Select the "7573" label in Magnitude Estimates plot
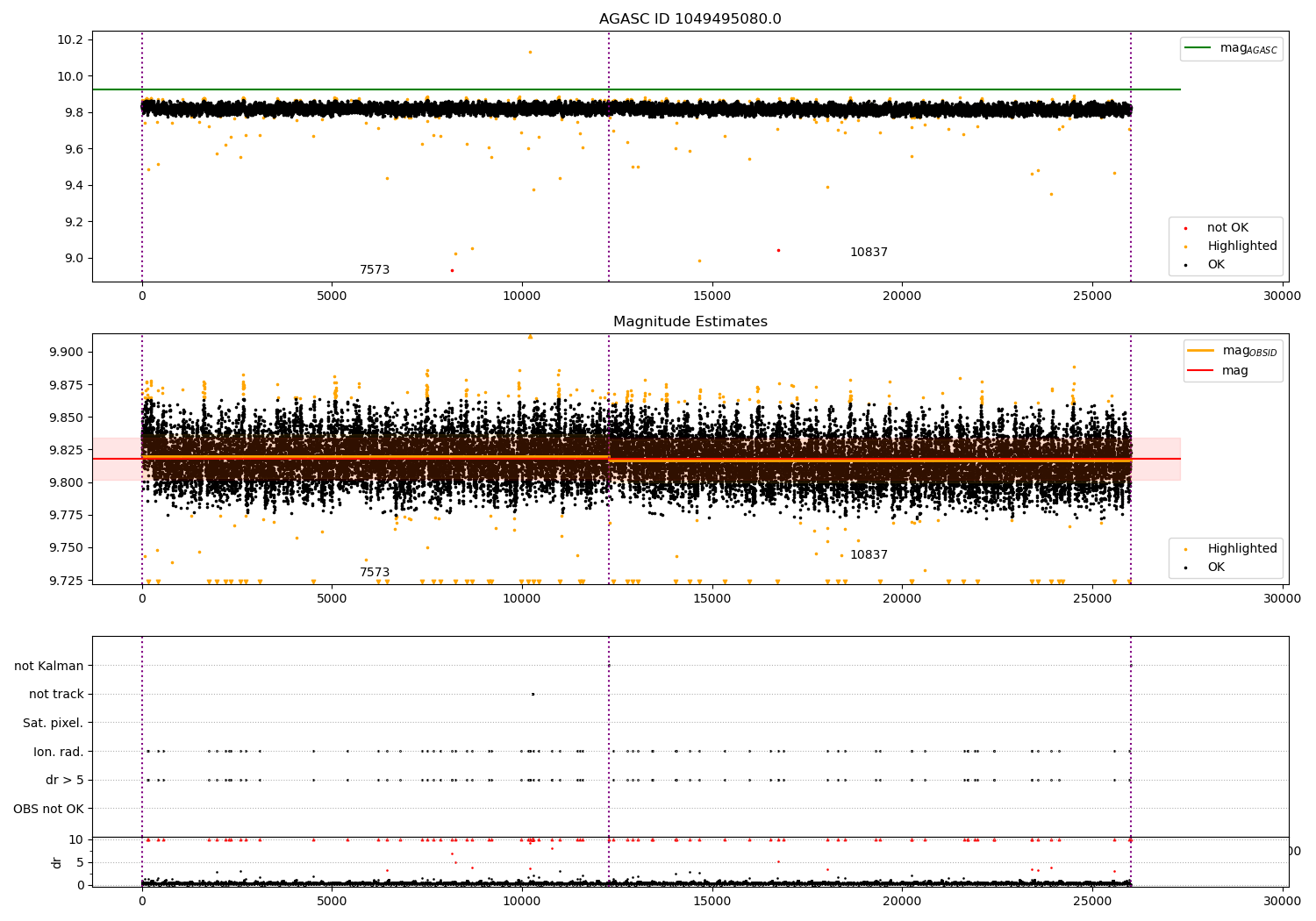 [x=375, y=573]
